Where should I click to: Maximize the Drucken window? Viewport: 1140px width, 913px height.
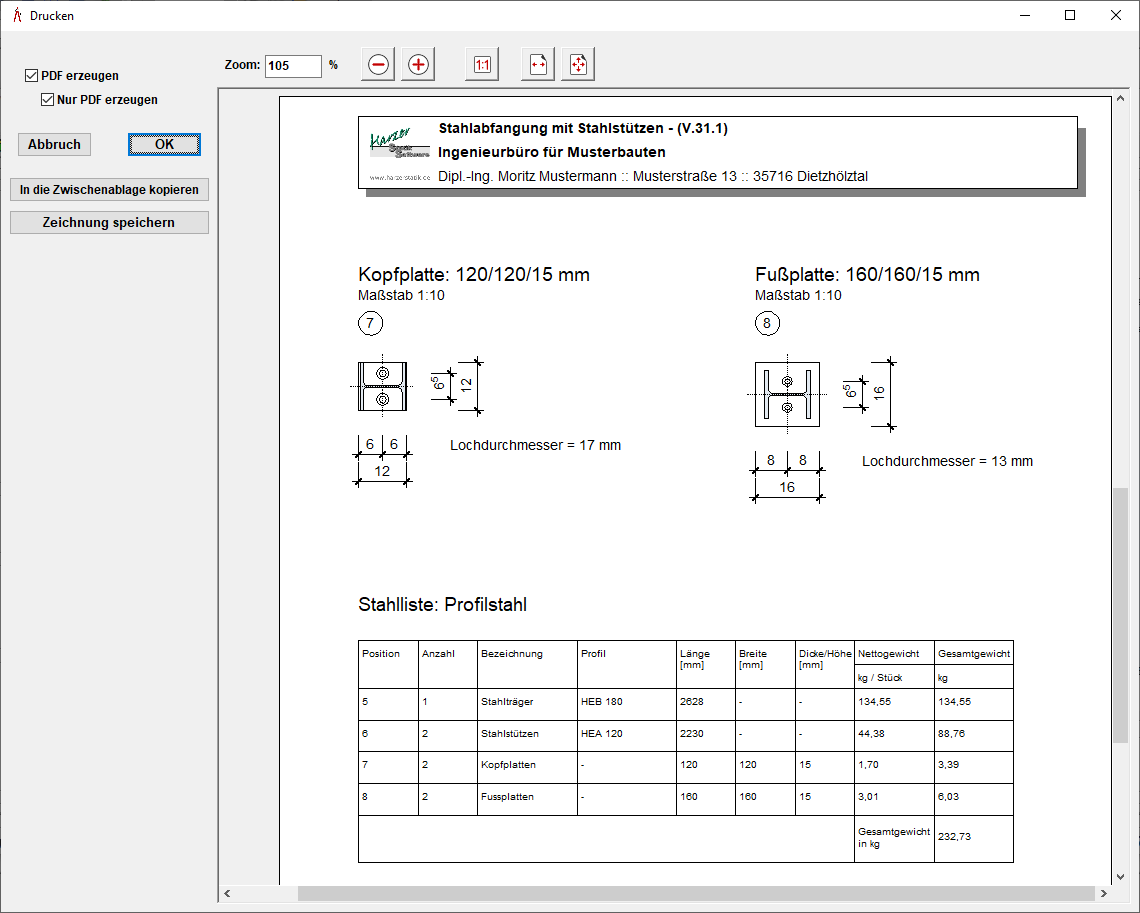(x=1070, y=15)
